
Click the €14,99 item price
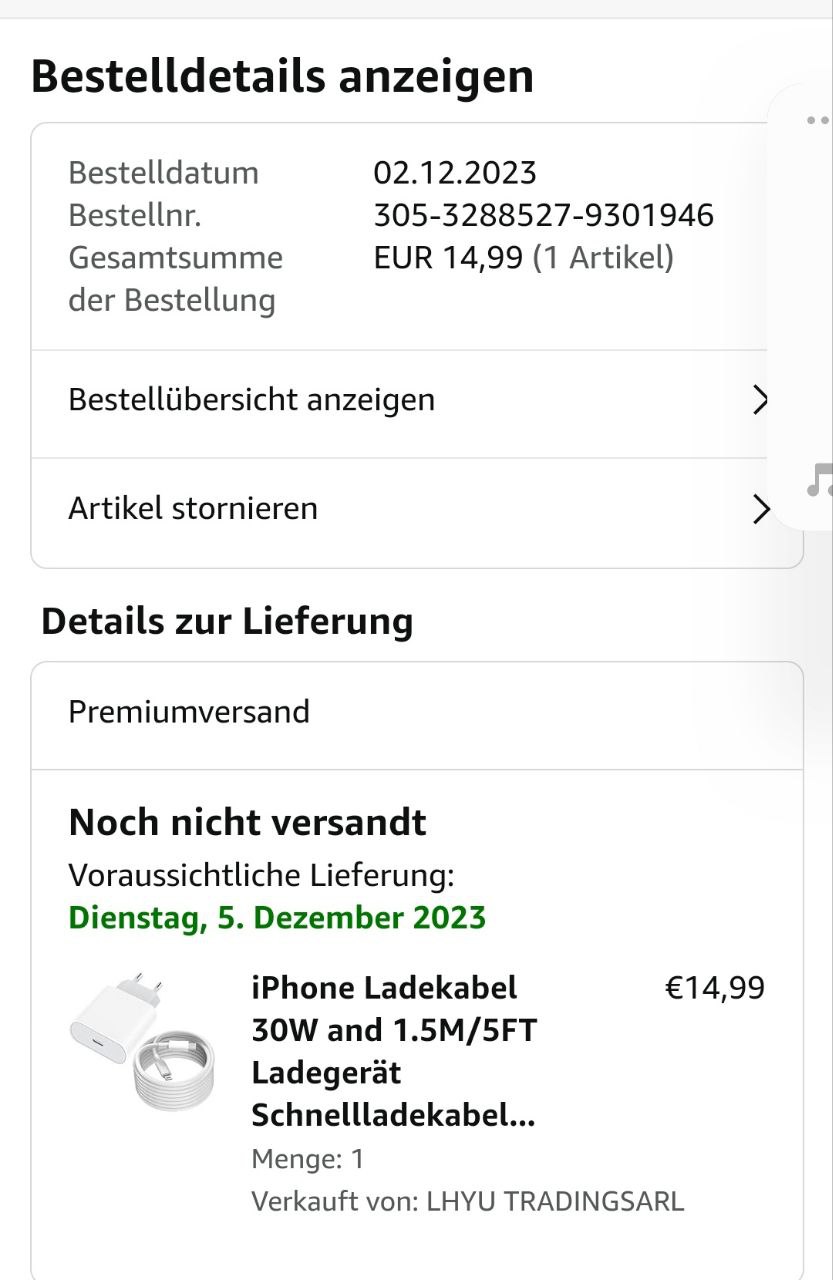[714, 988]
